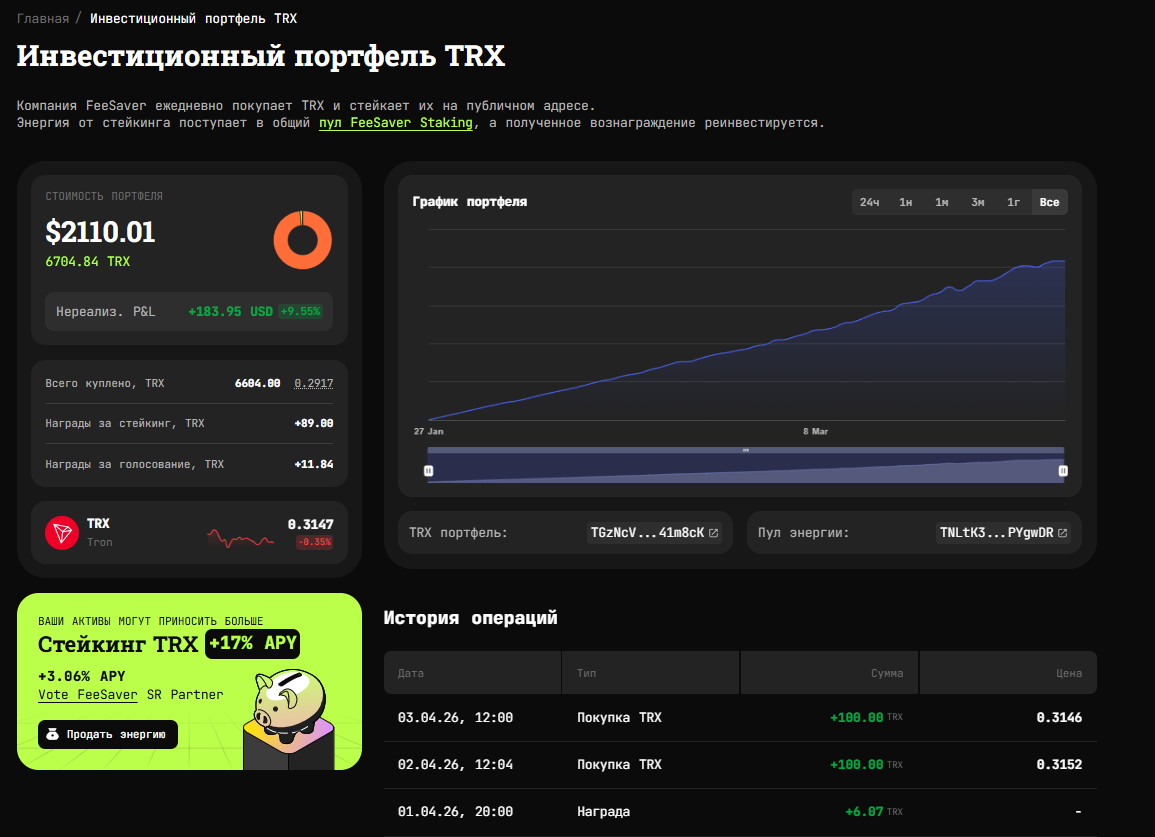This screenshot has height=837, width=1155.
Task: Open external link icon beside TGzNcV address
Action: [x=713, y=533]
